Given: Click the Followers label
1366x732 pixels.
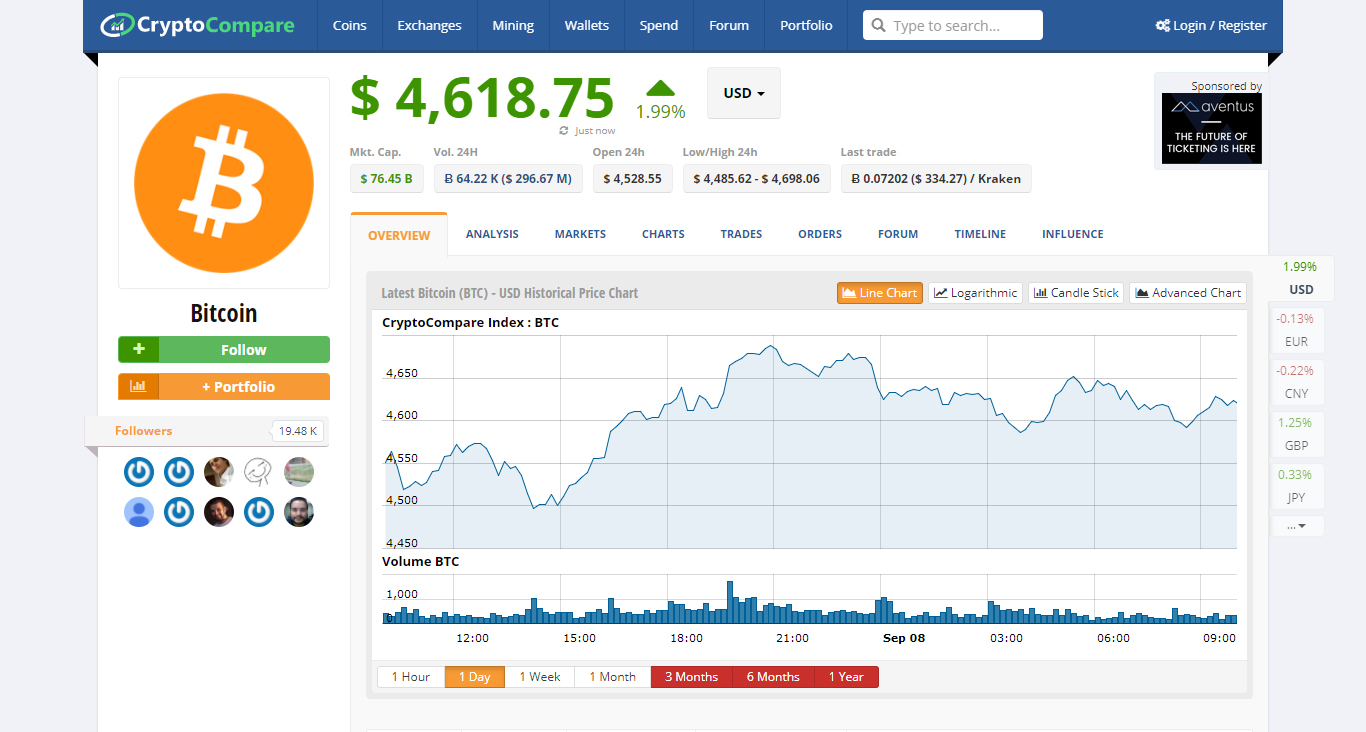Looking at the screenshot, I should click(143, 431).
